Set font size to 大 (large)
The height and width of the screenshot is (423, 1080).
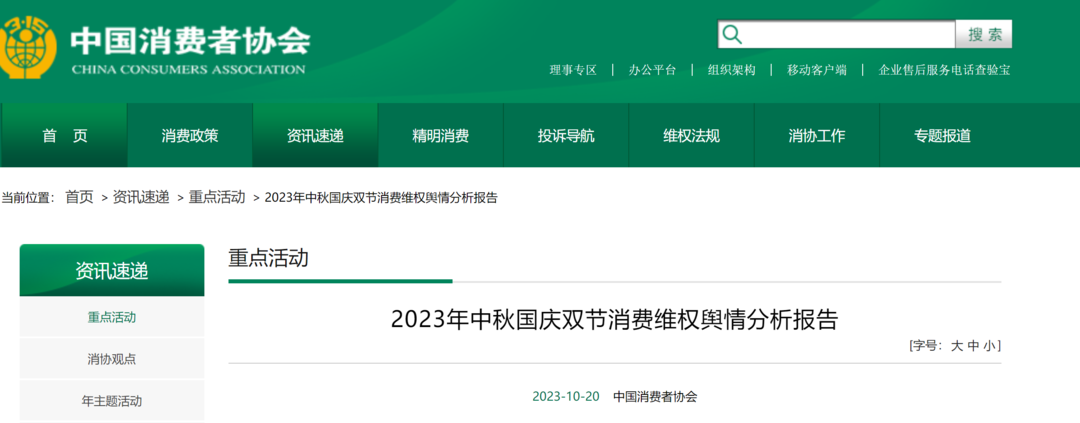[x=956, y=346]
